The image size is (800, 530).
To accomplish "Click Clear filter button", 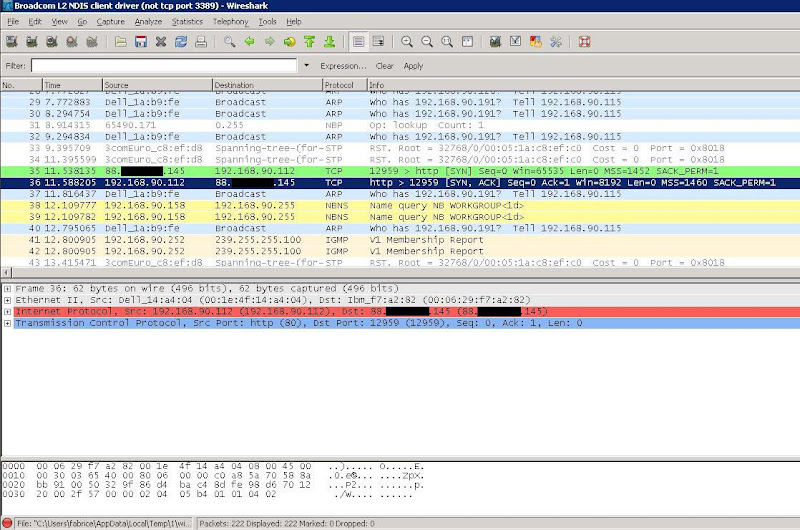I will (x=384, y=66).
